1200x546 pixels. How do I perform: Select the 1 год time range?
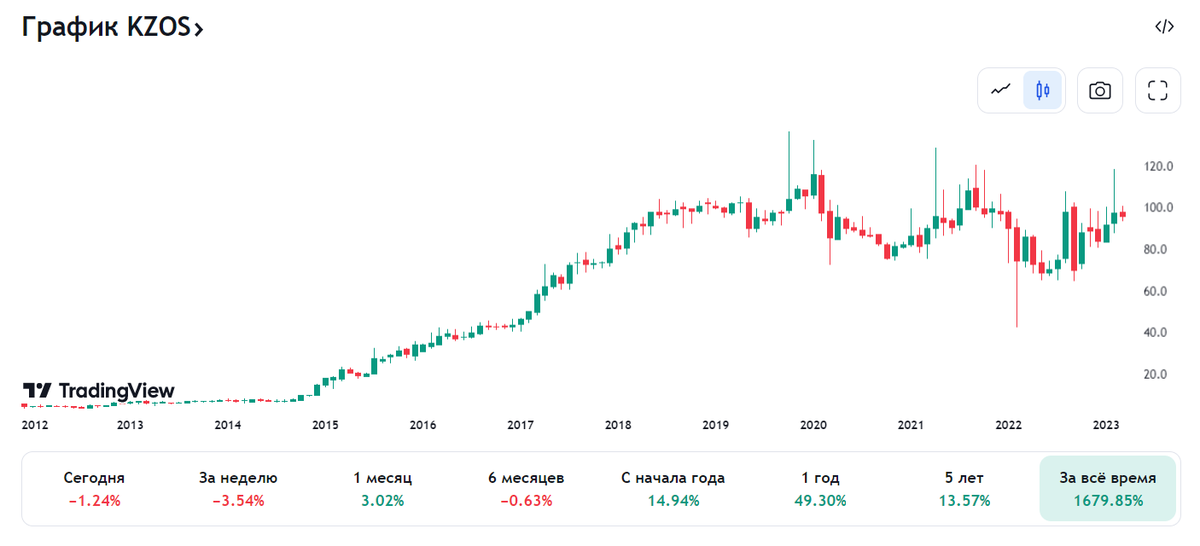[x=820, y=488]
